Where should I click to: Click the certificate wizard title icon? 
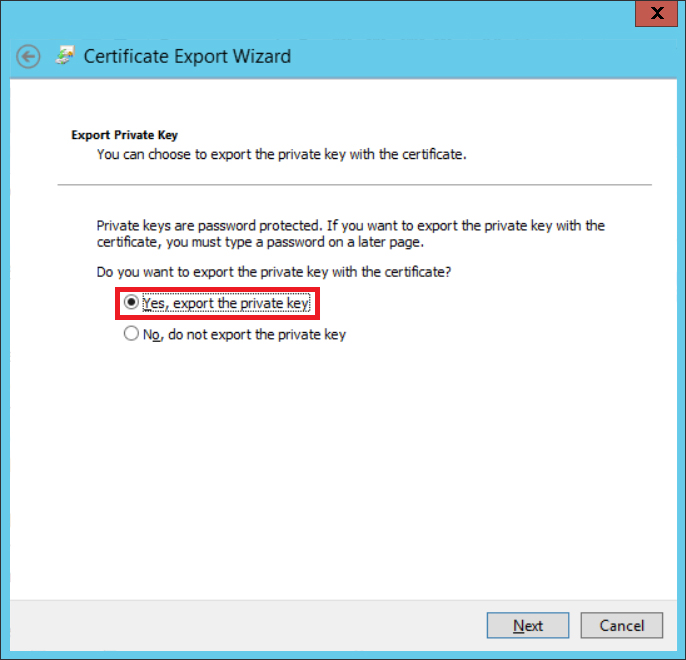click(x=65, y=56)
